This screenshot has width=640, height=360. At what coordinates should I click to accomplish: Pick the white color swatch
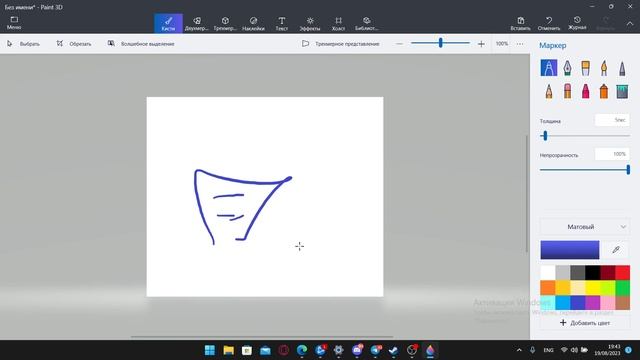coord(548,273)
